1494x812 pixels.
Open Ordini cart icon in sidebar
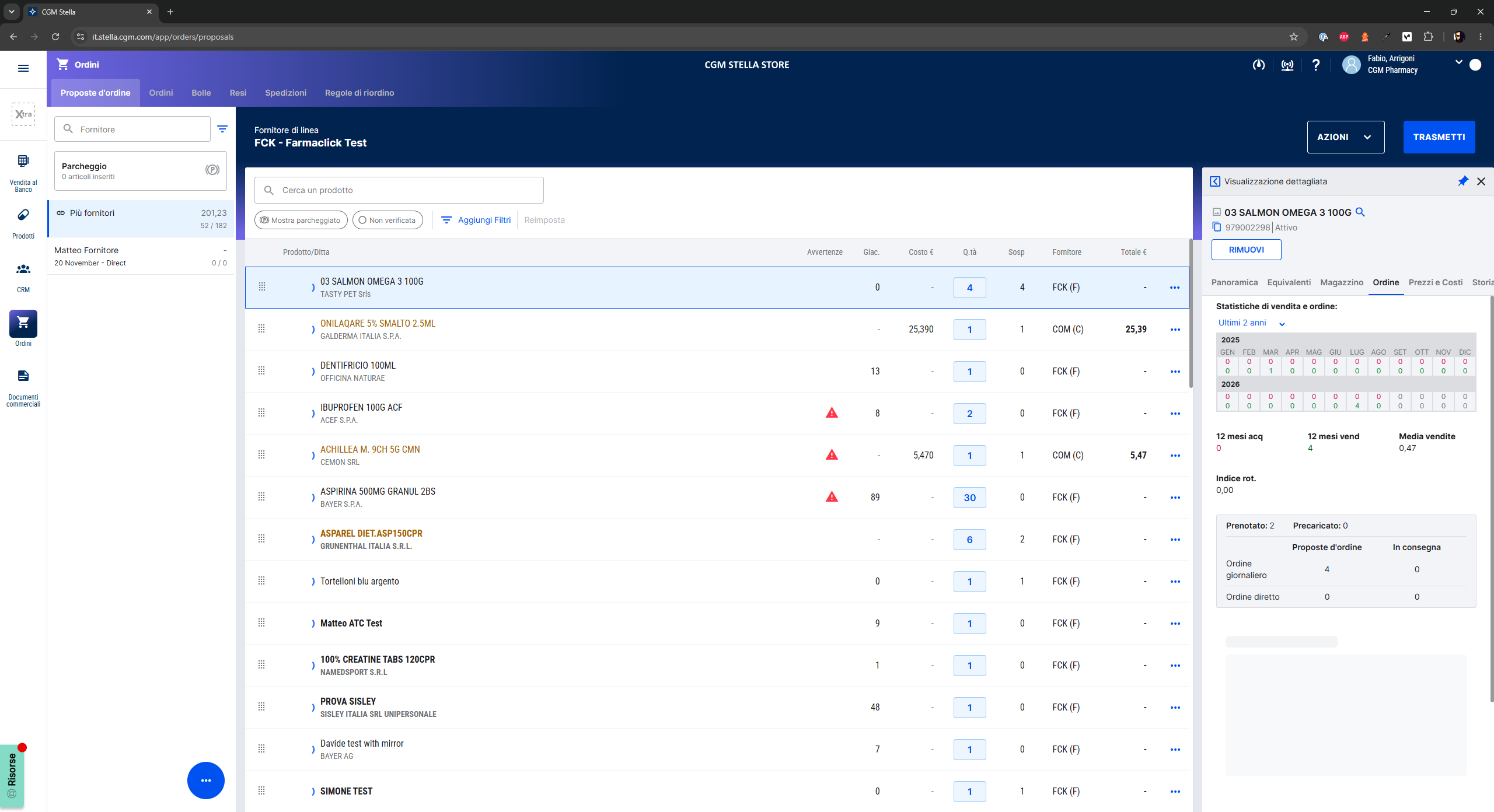(23, 324)
